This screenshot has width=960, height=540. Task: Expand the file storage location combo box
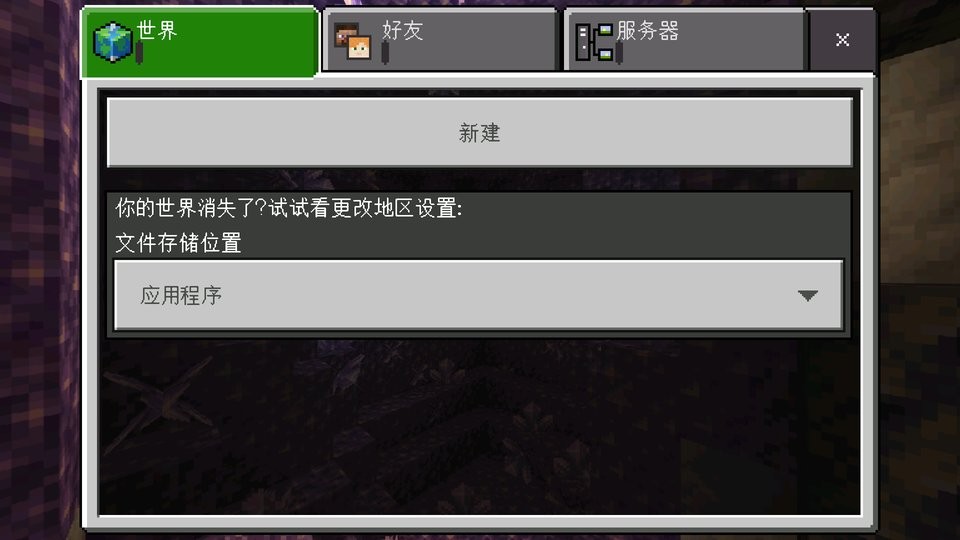coord(479,295)
